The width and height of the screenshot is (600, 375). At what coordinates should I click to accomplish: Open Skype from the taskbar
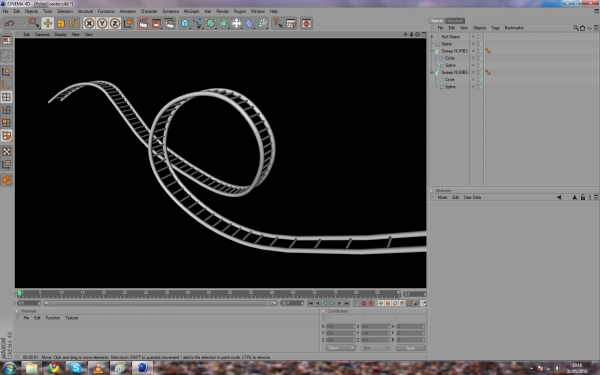tap(76, 368)
